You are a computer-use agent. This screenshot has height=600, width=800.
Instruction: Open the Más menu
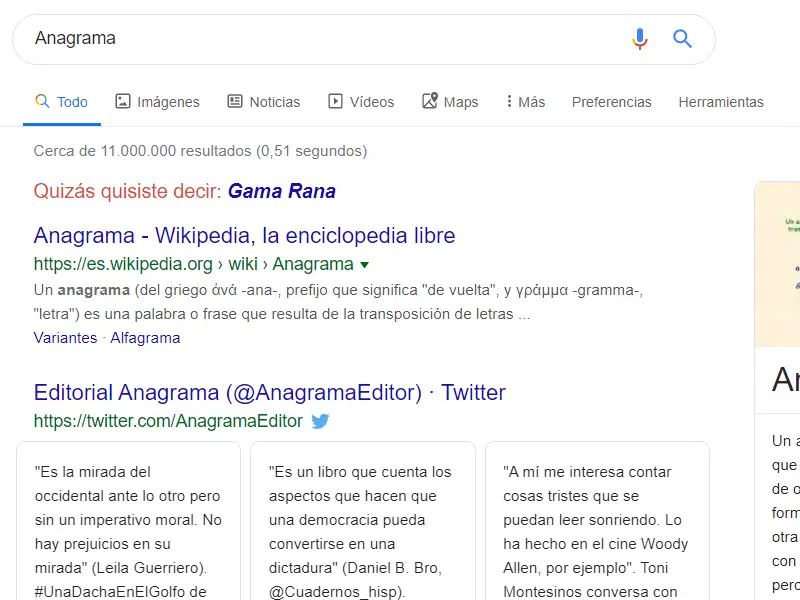point(525,102)
